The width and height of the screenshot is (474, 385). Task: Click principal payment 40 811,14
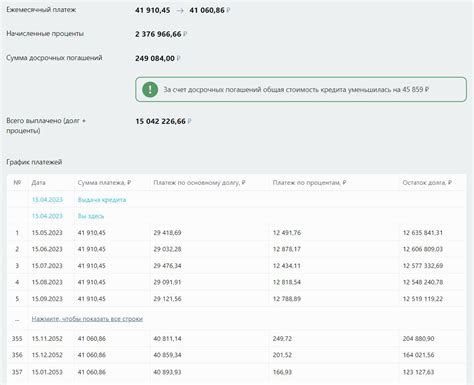click(x=167, y=339)
